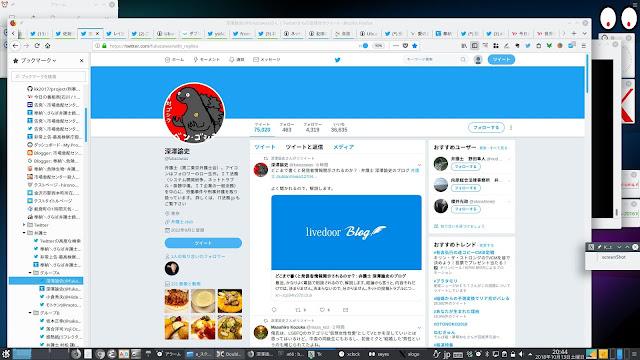Click the wide ツイート button under profile bio

pos(203,243)
